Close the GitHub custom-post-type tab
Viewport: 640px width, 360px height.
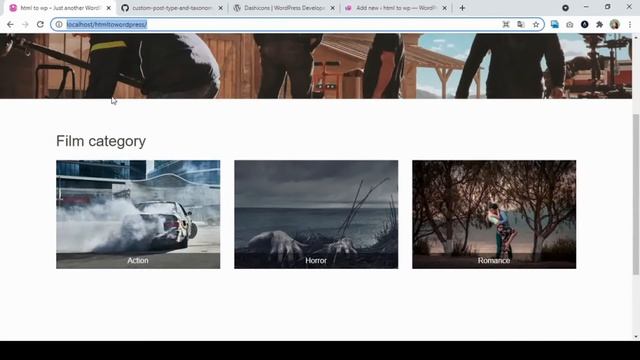(220, 8)
